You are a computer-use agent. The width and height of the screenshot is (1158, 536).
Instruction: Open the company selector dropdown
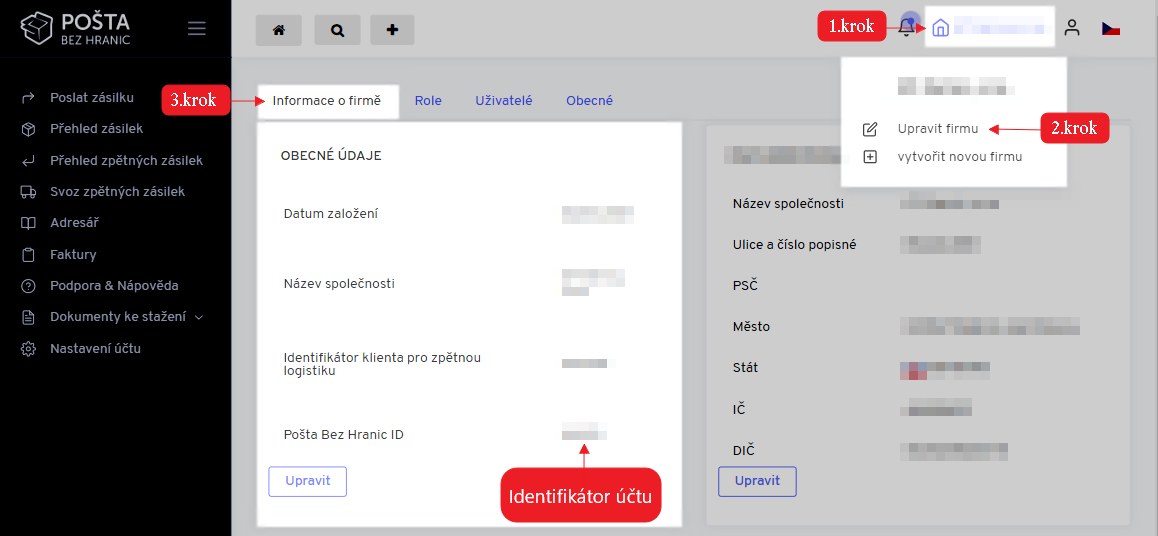(989, 28)
